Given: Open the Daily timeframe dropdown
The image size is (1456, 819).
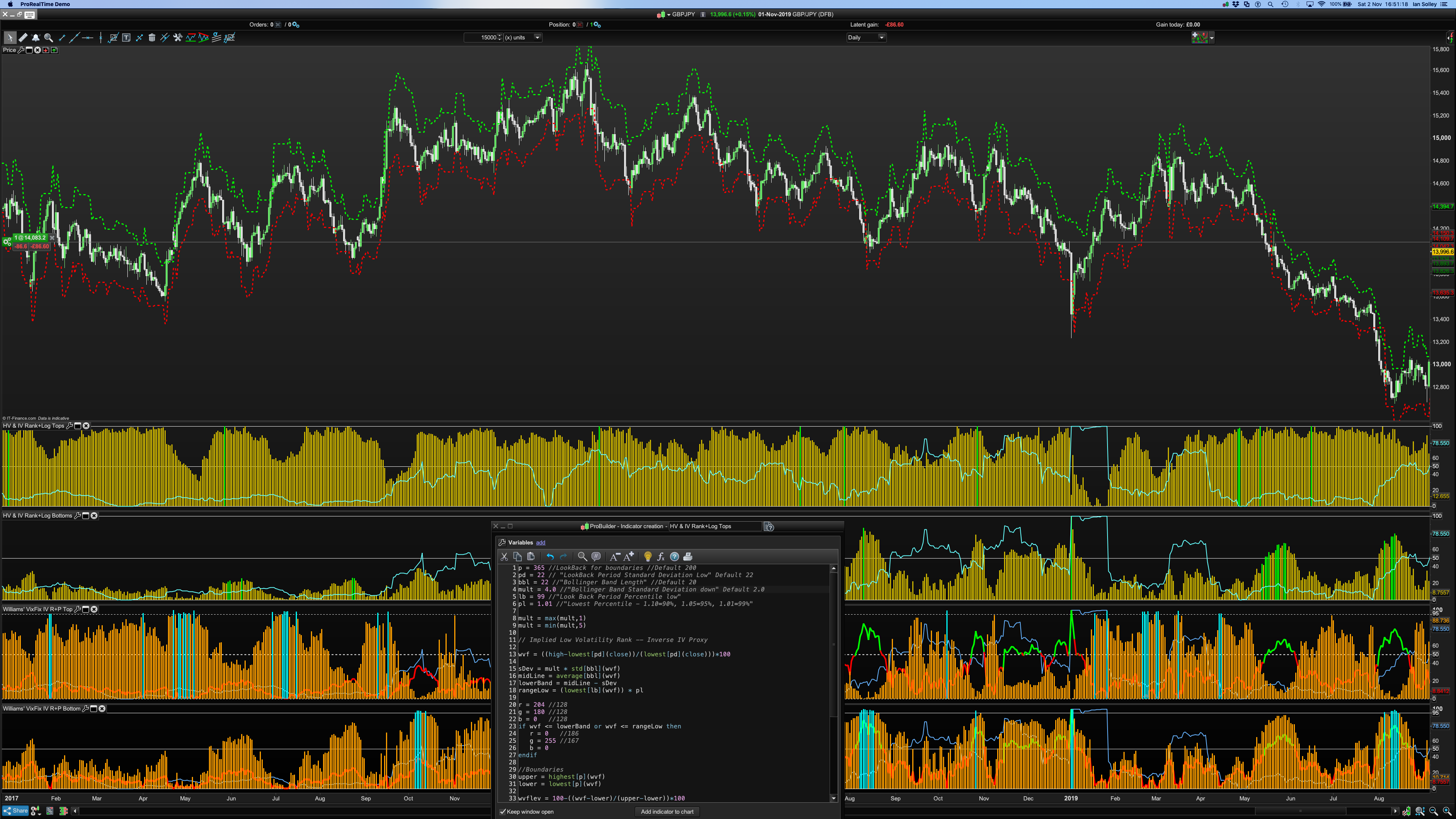Looking at the screenshot, I should 866,38.
